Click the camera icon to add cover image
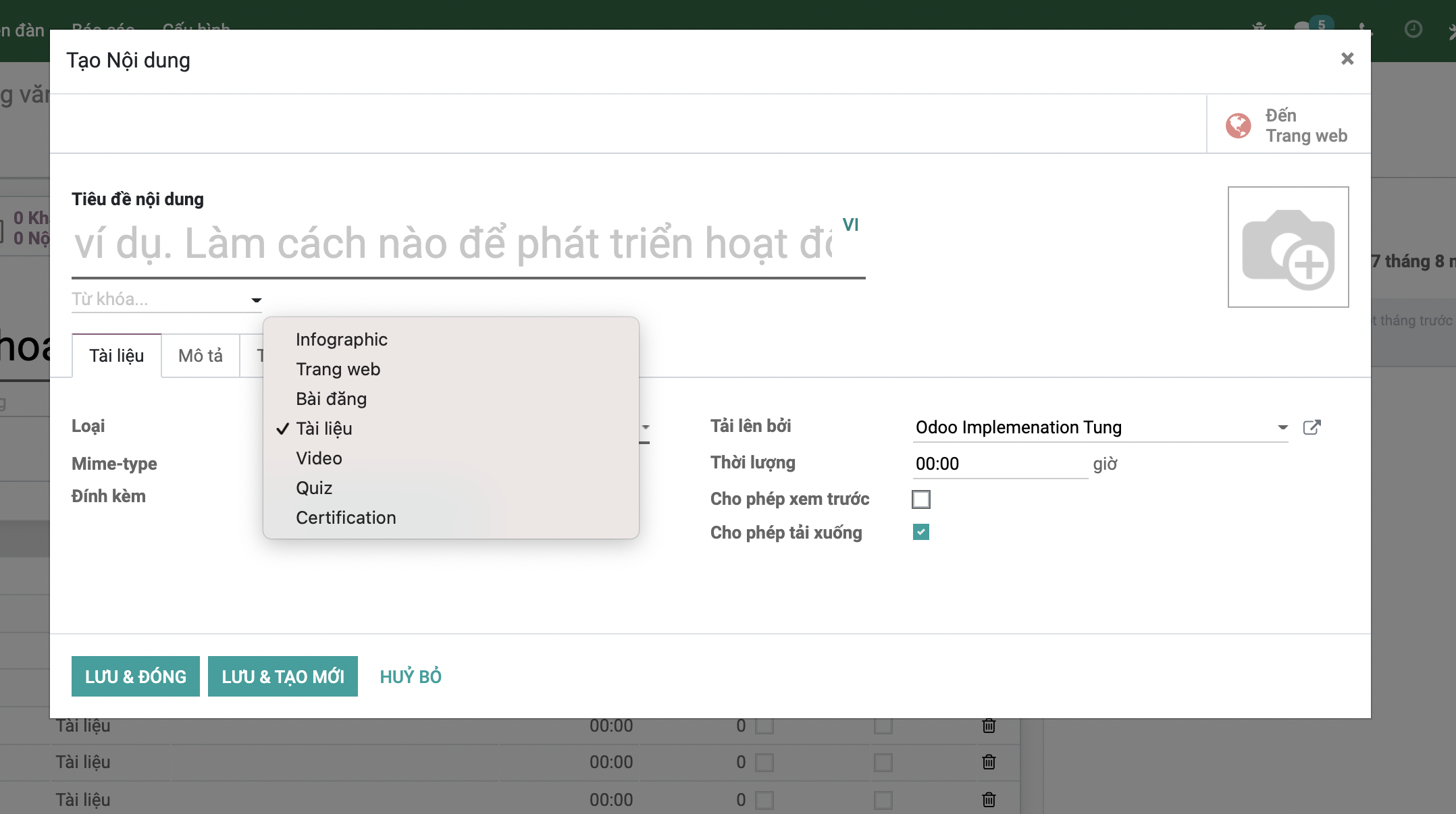The width and height of the screenshot is (1456, 814). point(1287,246)
